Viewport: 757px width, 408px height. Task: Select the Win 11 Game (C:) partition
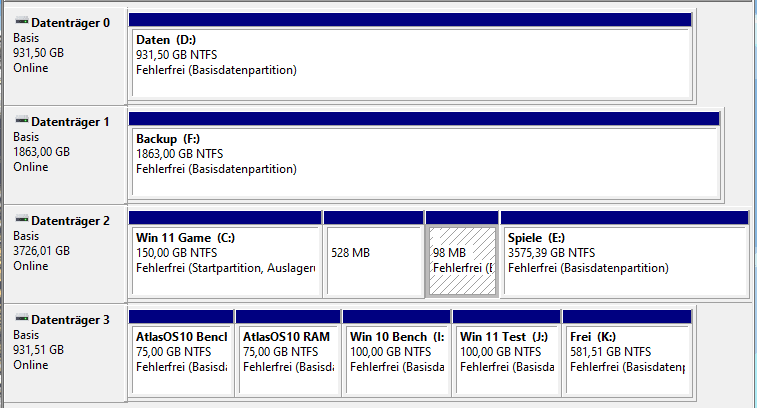pyautogui.click(x=225, y=254)
